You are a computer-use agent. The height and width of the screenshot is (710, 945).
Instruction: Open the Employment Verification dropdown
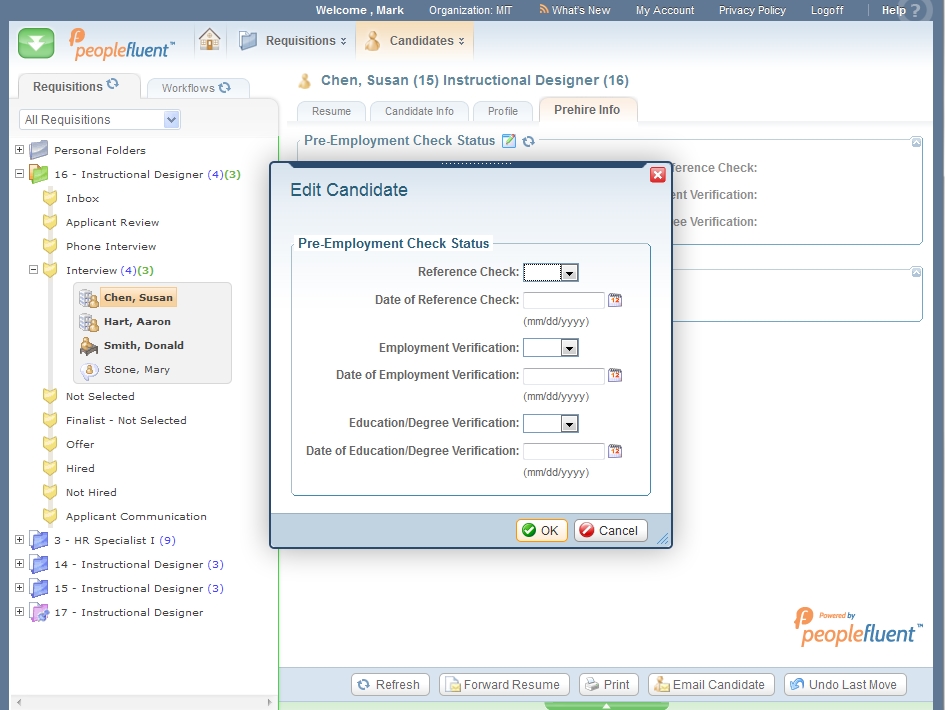click(568, 348)
